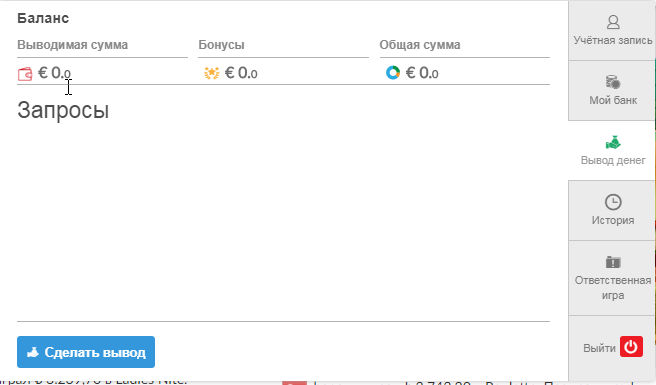The width and height of the screenshot is (656, 385).
Task: Click the user profile icon in sidebar
Action: (613, 22)
